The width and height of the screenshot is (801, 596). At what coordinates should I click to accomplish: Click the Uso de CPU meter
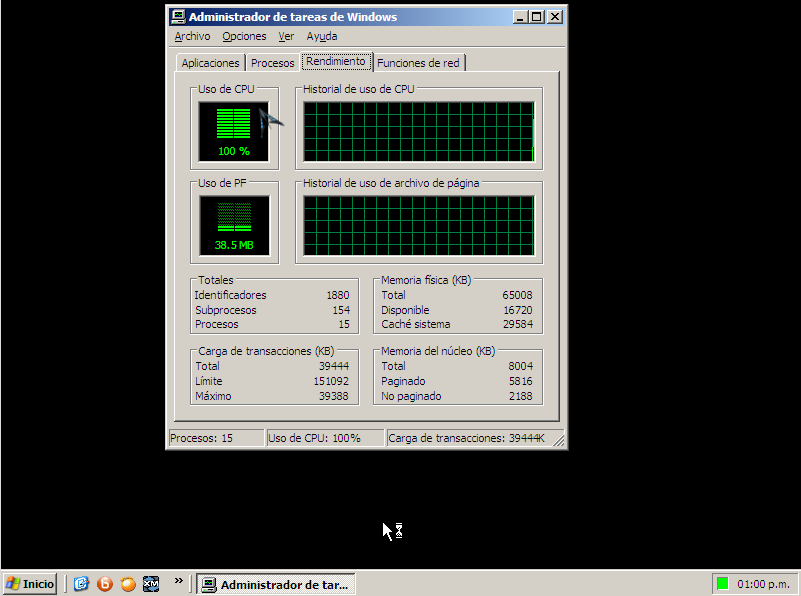tap(234, 132)
